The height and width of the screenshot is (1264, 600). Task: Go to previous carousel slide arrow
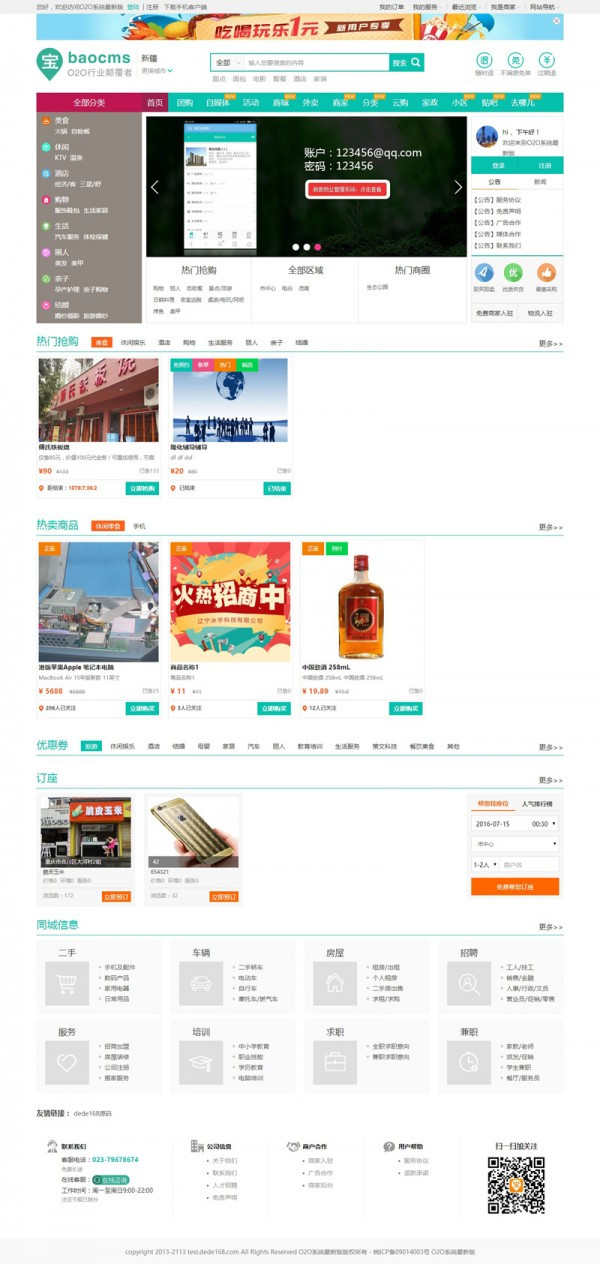click(x=154, y=187)
